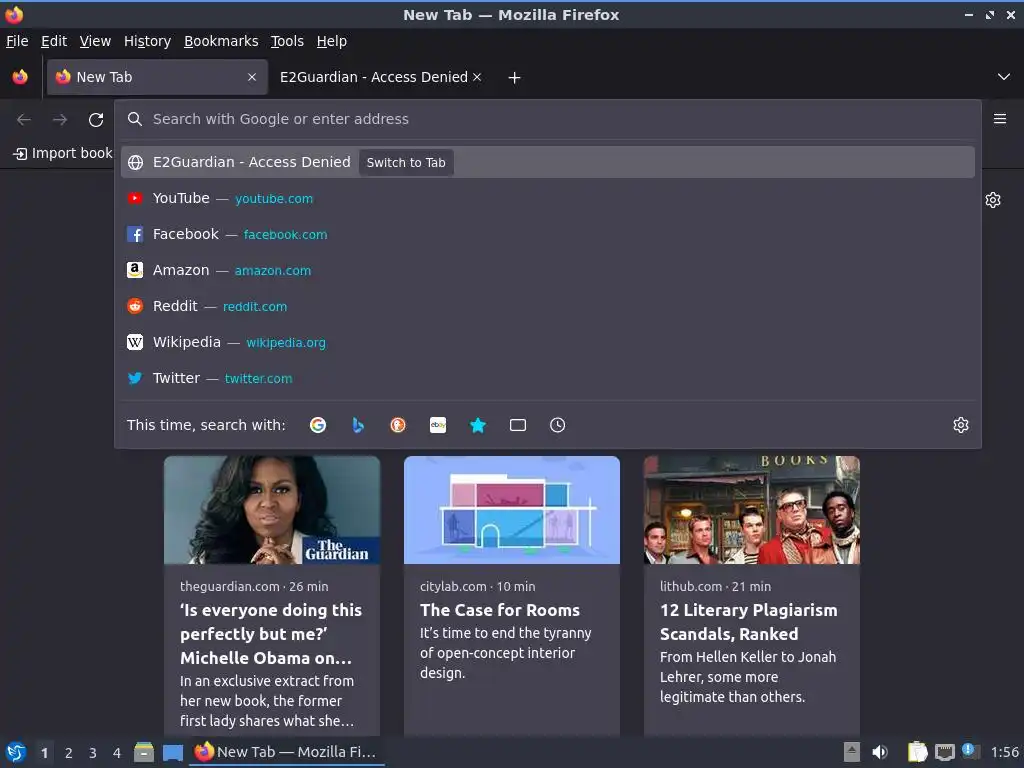
Task: Switch to workspace 2 in taskbar
Action: (x=69, y=753)
